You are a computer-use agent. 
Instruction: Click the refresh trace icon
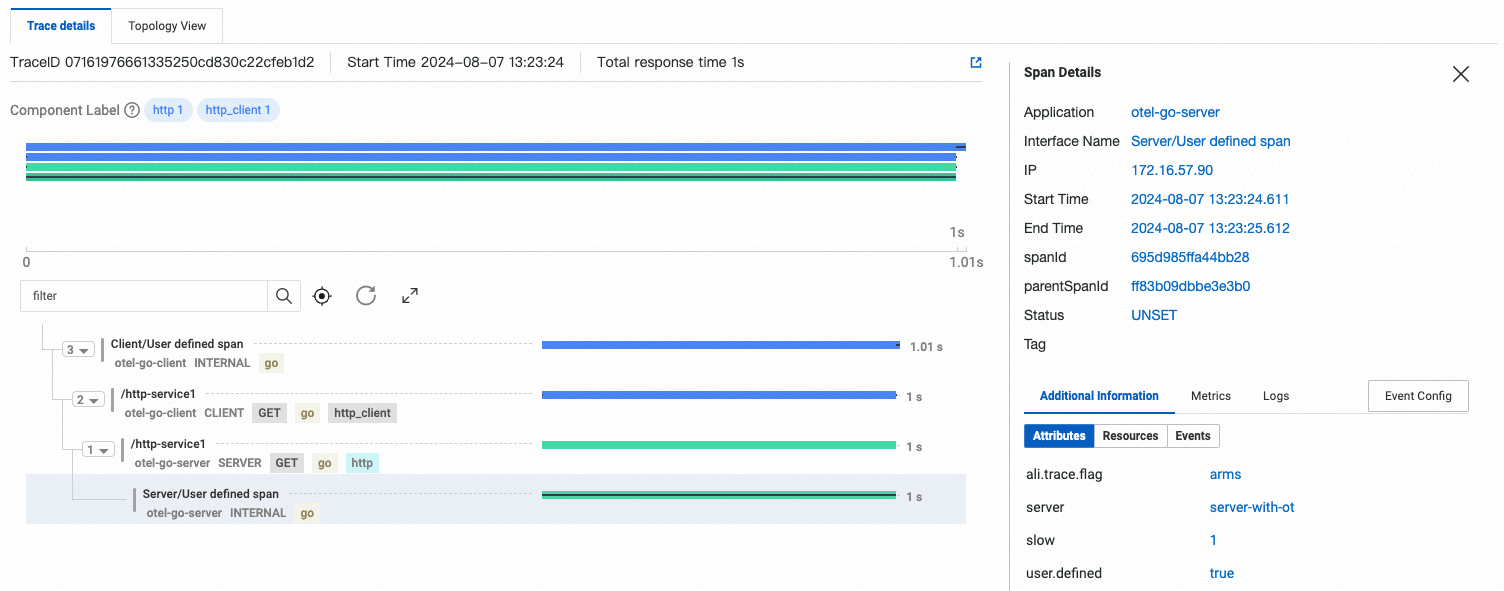tap(366, 296)
